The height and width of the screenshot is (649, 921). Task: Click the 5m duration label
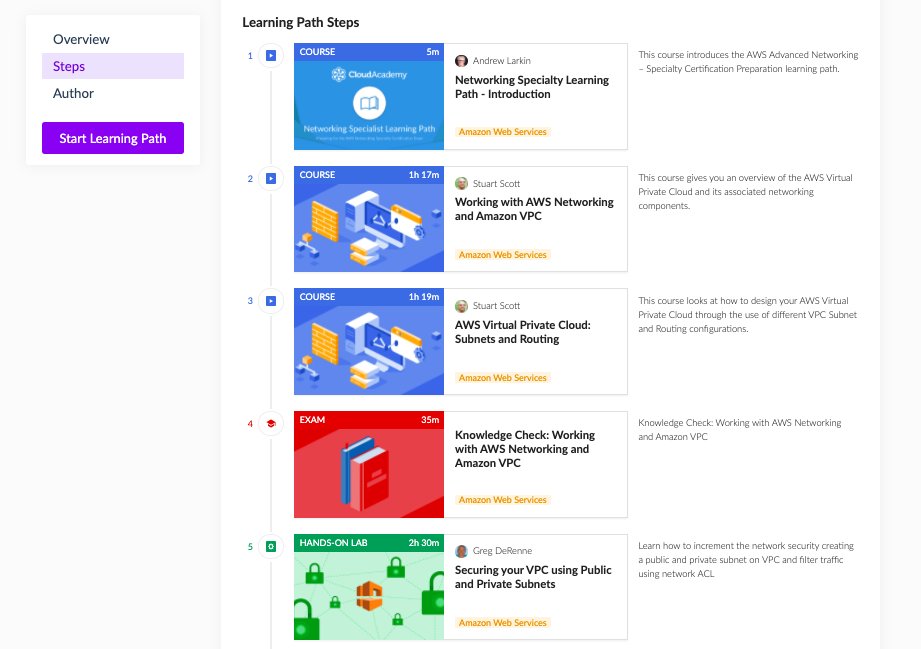click(432, 52)
